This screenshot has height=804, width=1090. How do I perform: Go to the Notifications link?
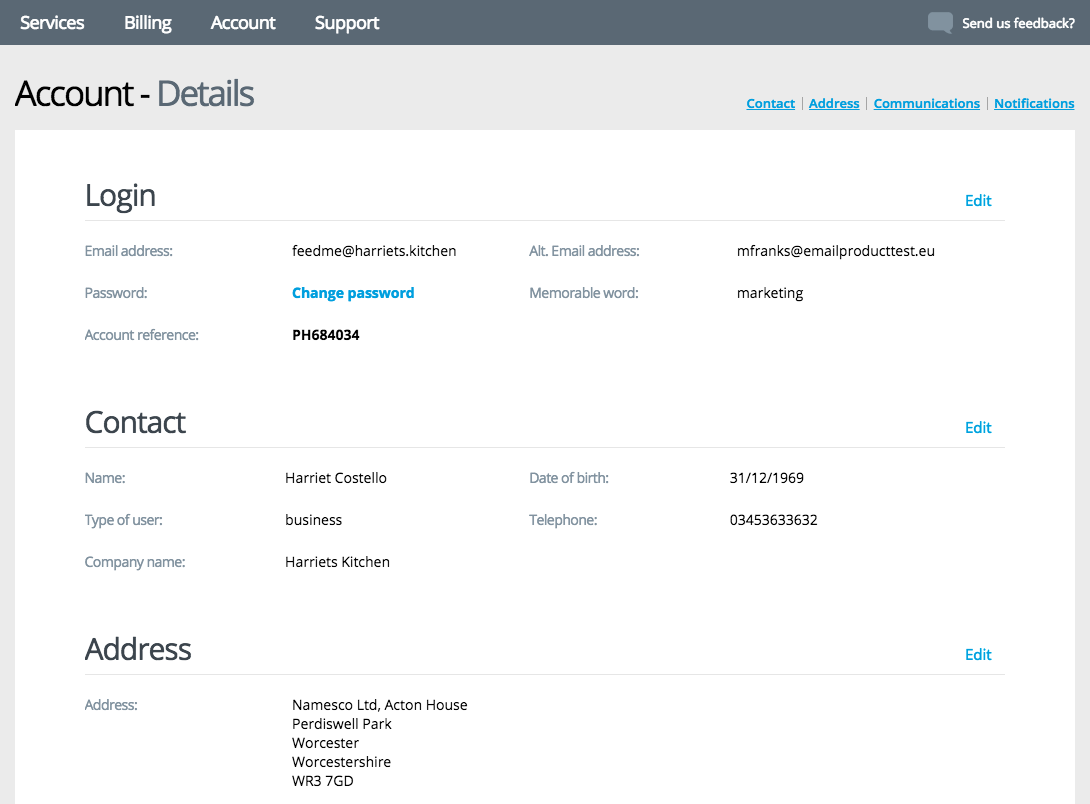coord(1034,104)
